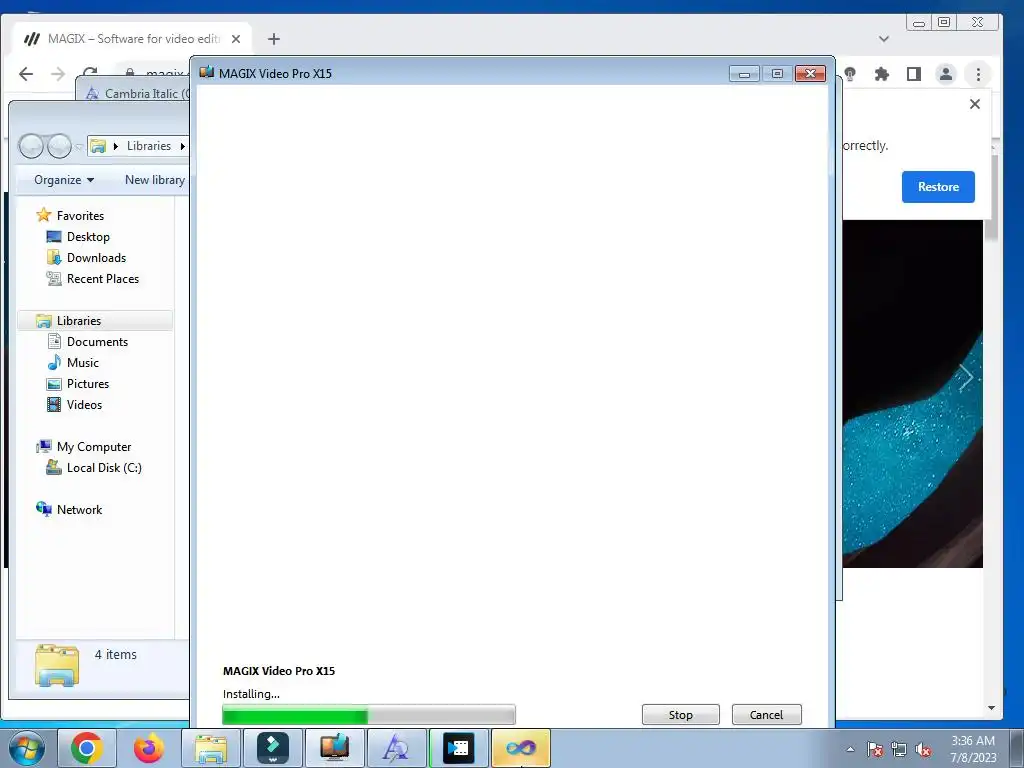Cancel the MAGIX installer

tap(766, 714)
